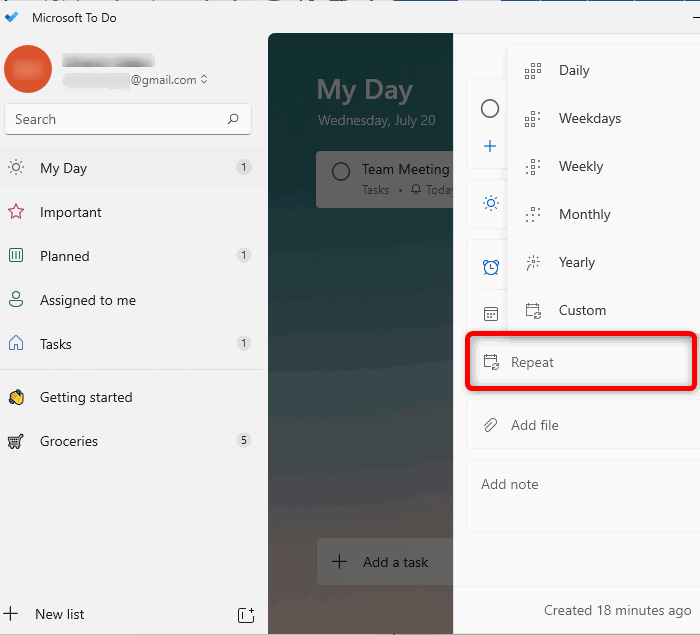Click Created 18 minutes ago text
Image resolution: width=700 pixels, height=635 pixels.
coord(617,610)
